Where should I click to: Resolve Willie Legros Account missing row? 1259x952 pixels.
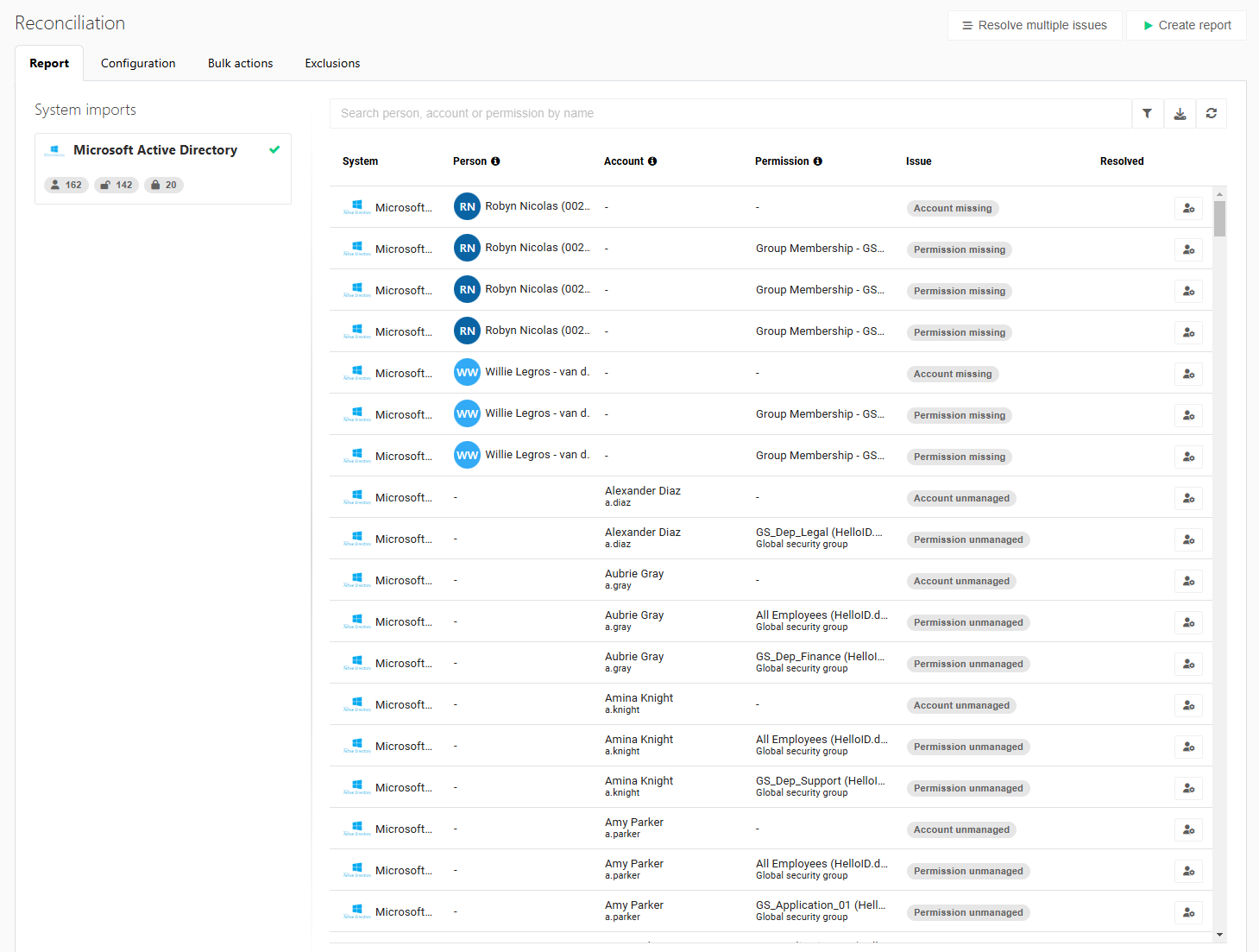click(x=1188, y=374)
